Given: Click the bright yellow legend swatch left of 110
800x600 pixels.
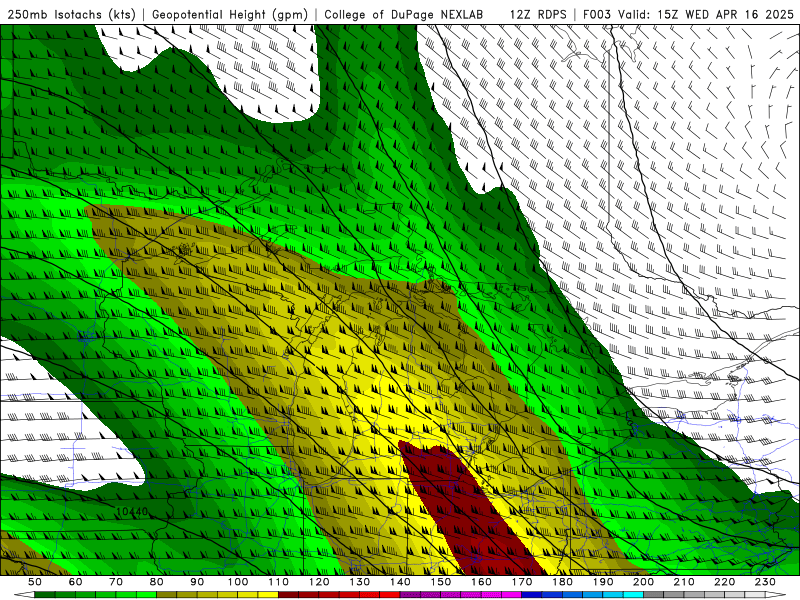Looking at the screenshot, I should pyautogui.click(x=268, y=595).
